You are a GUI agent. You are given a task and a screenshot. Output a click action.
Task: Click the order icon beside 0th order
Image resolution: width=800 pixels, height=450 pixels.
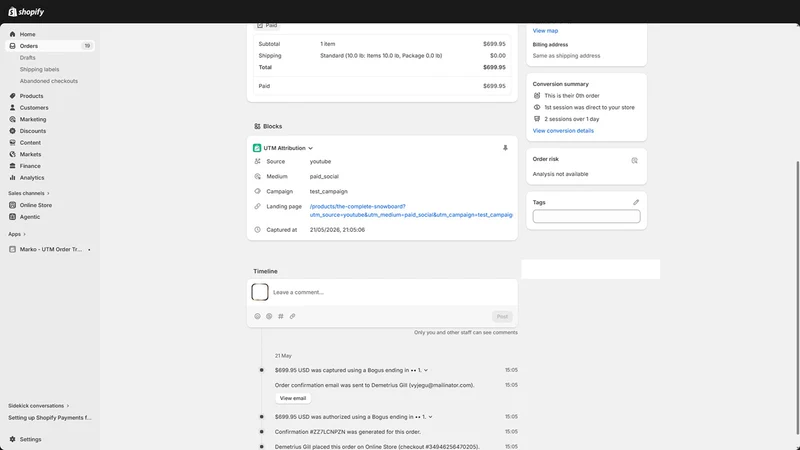(x=537, y=95)
